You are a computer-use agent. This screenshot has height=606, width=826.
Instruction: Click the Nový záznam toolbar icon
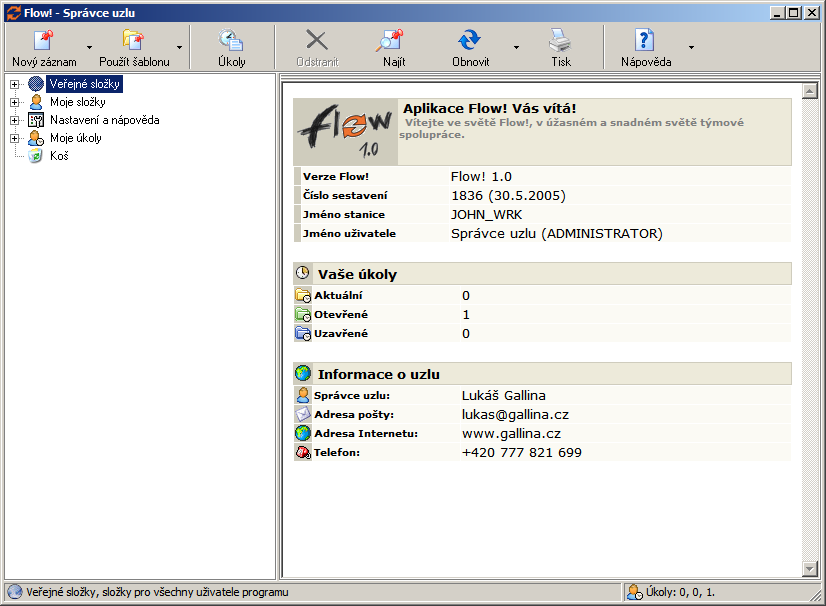click(43, 41)
